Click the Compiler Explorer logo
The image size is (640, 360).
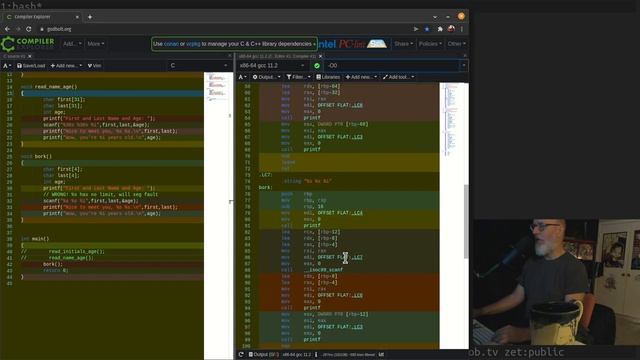[x=28, y=44]
